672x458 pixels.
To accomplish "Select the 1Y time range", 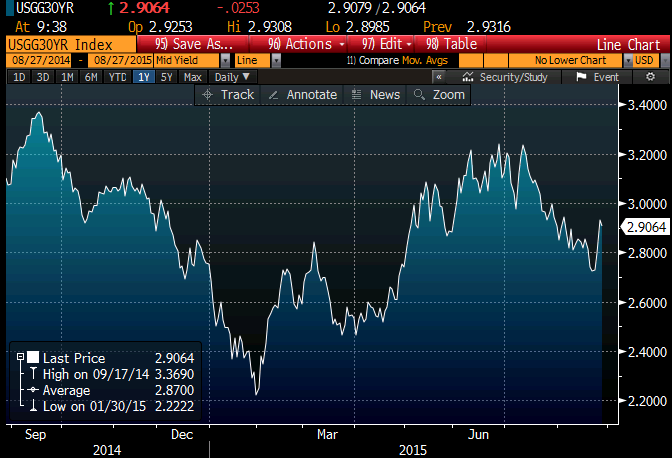I will point(144,77).
